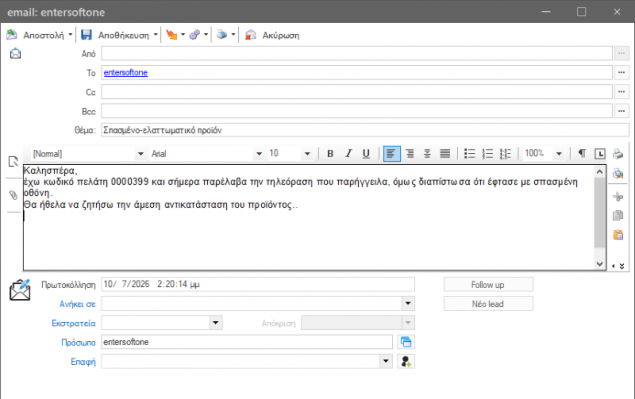Click the ruler tab-stop icon
The image size is (635, 399).
(x=600, y=154)
